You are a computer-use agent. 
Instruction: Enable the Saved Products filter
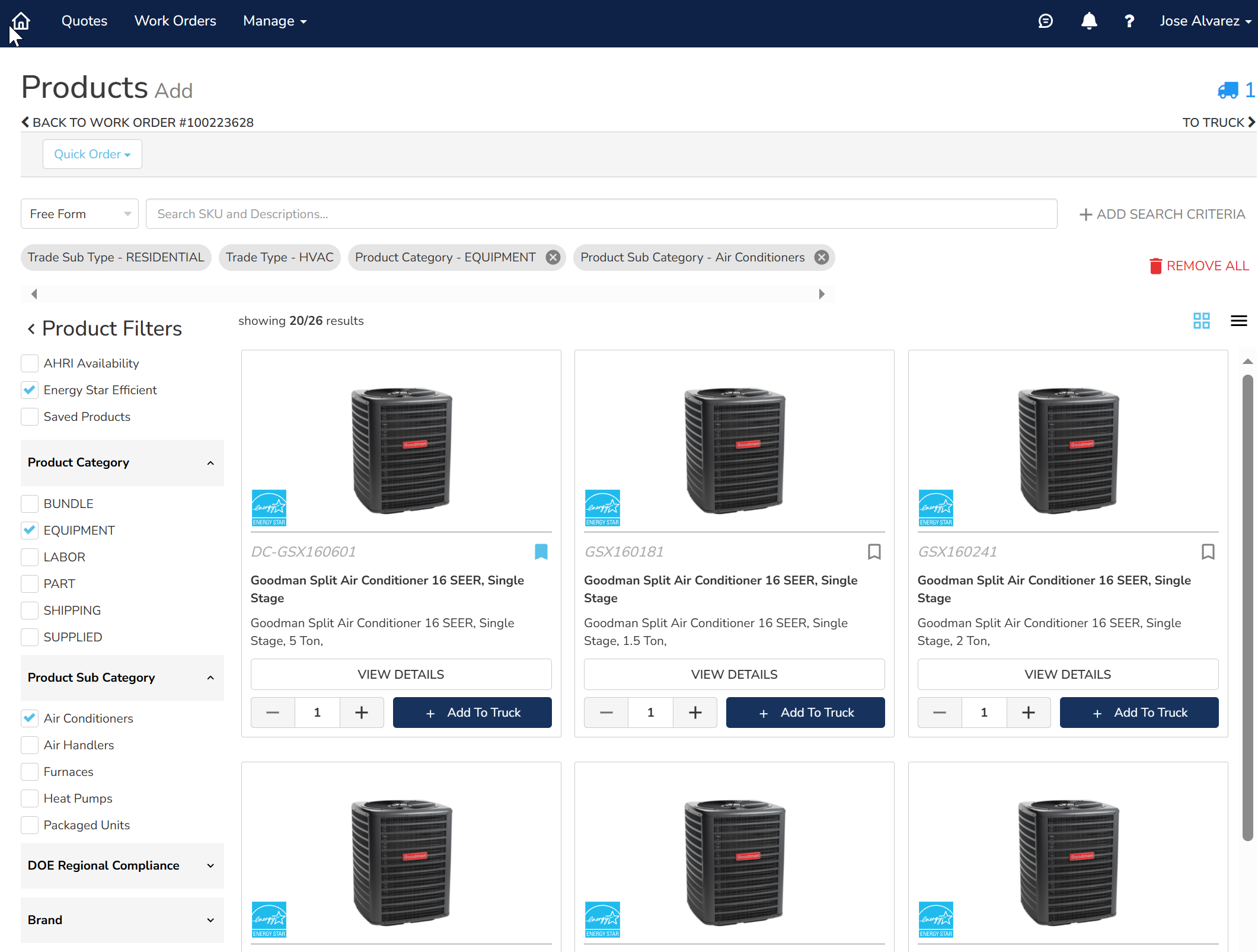tap(30, 417)
